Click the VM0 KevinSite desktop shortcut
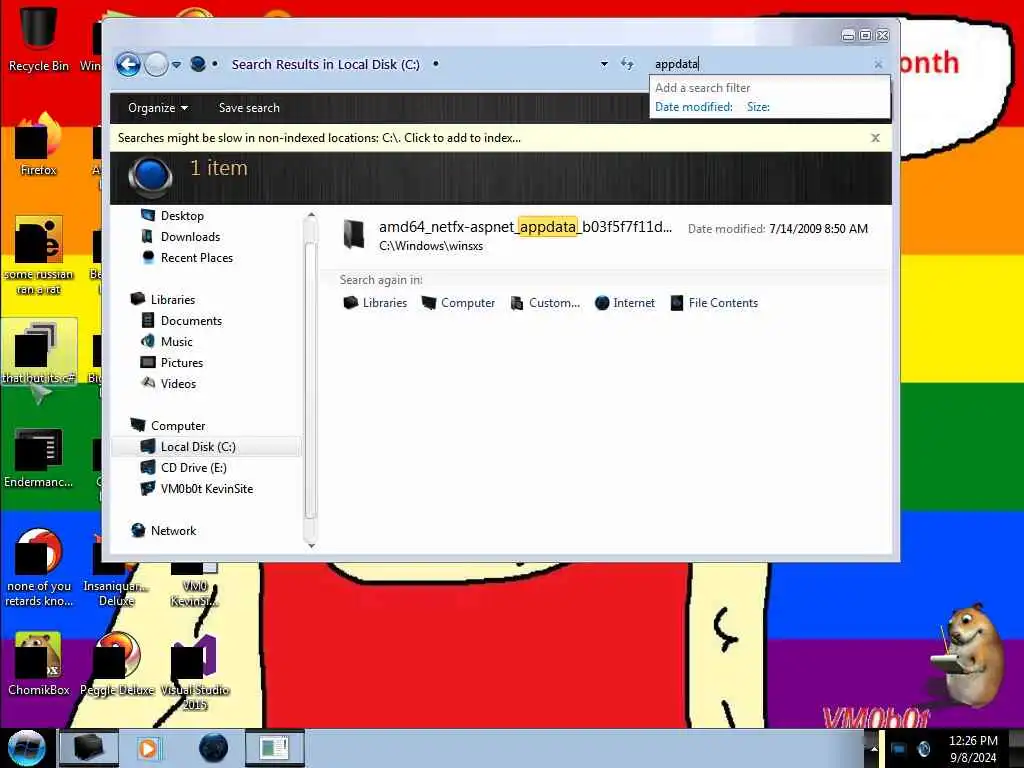This screenshot has height=768, width=1024. coord(194,584)
